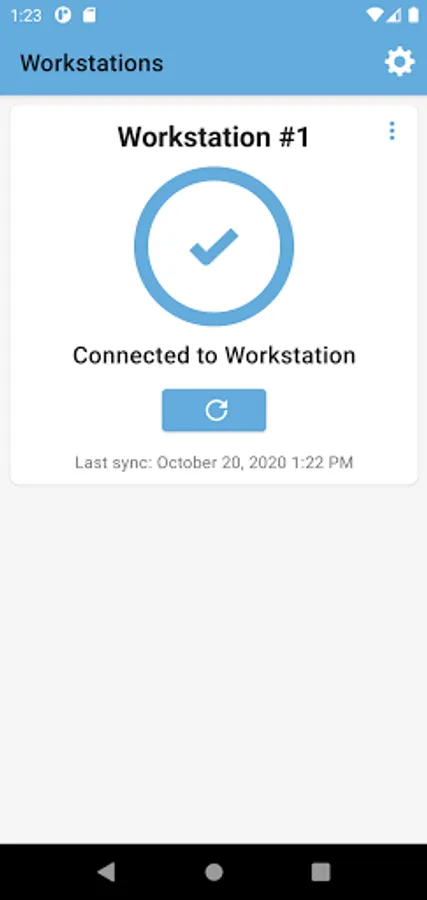Tap the blue refresh sync button
Viewport: 427px width, 900px height.
point(214,410)
